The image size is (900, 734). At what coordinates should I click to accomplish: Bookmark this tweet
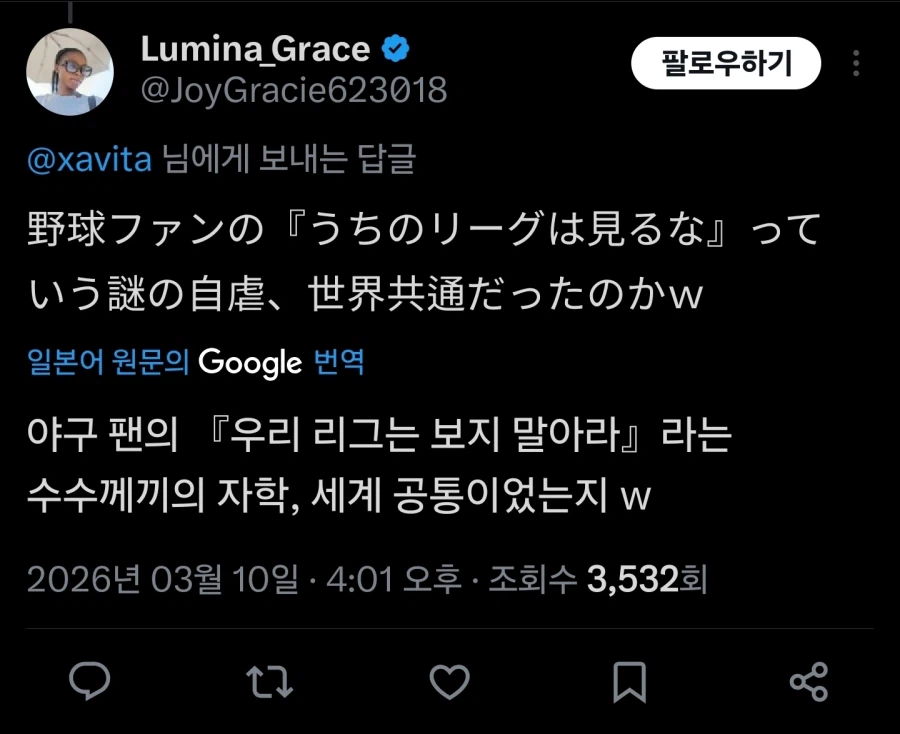coord(629,681)
